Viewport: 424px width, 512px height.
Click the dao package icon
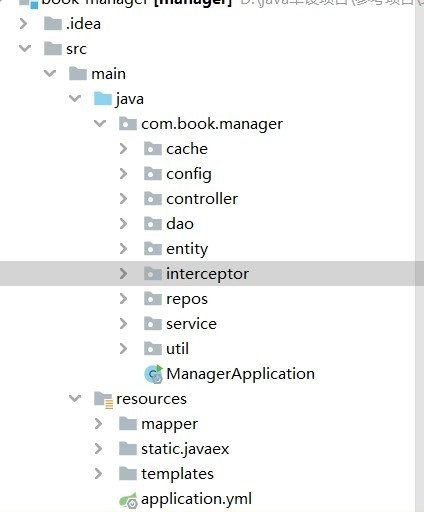[153, 224]
